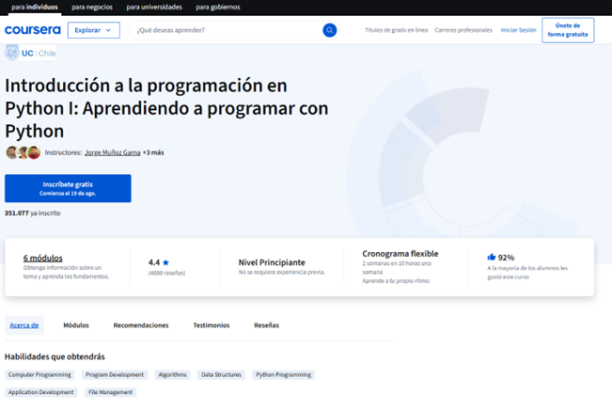Click the 4.4 star rating
This screenshot has height=410, width=612.
coord(158,262)
